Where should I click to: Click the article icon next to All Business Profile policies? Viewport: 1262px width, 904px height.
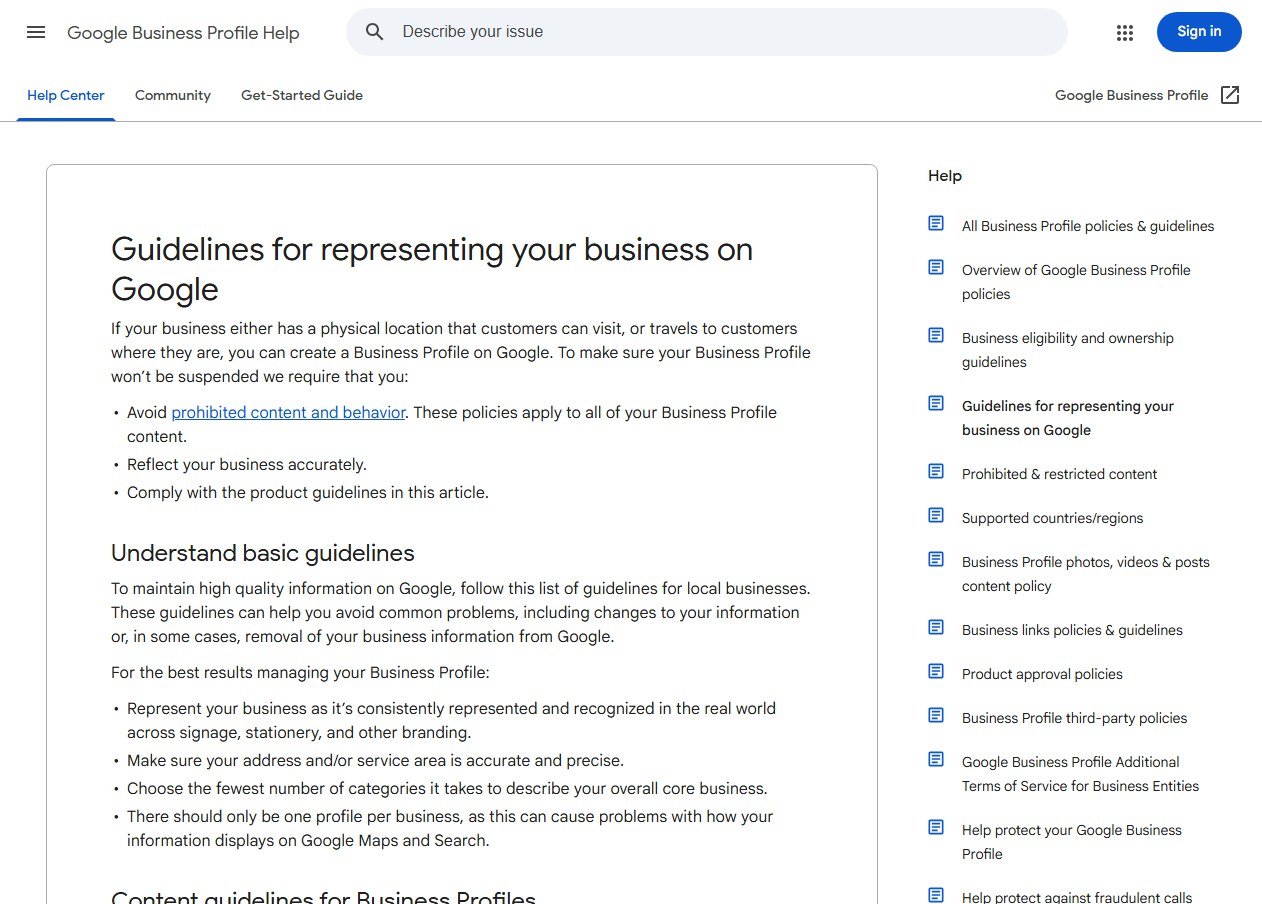click(936, 223)
